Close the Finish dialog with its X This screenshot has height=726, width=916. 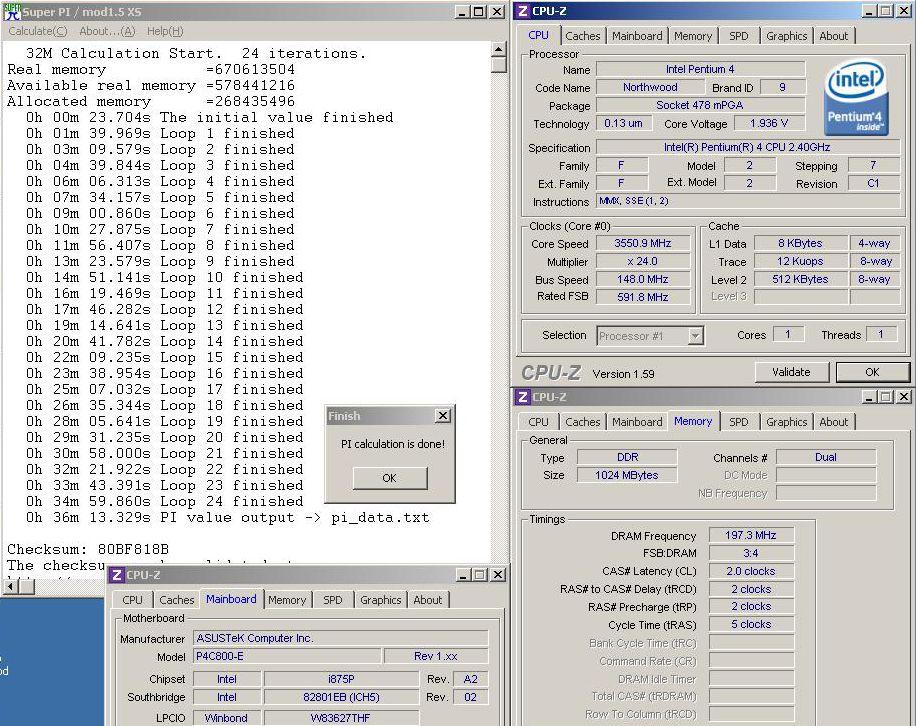pyautogui.click(x=443, y=415)
